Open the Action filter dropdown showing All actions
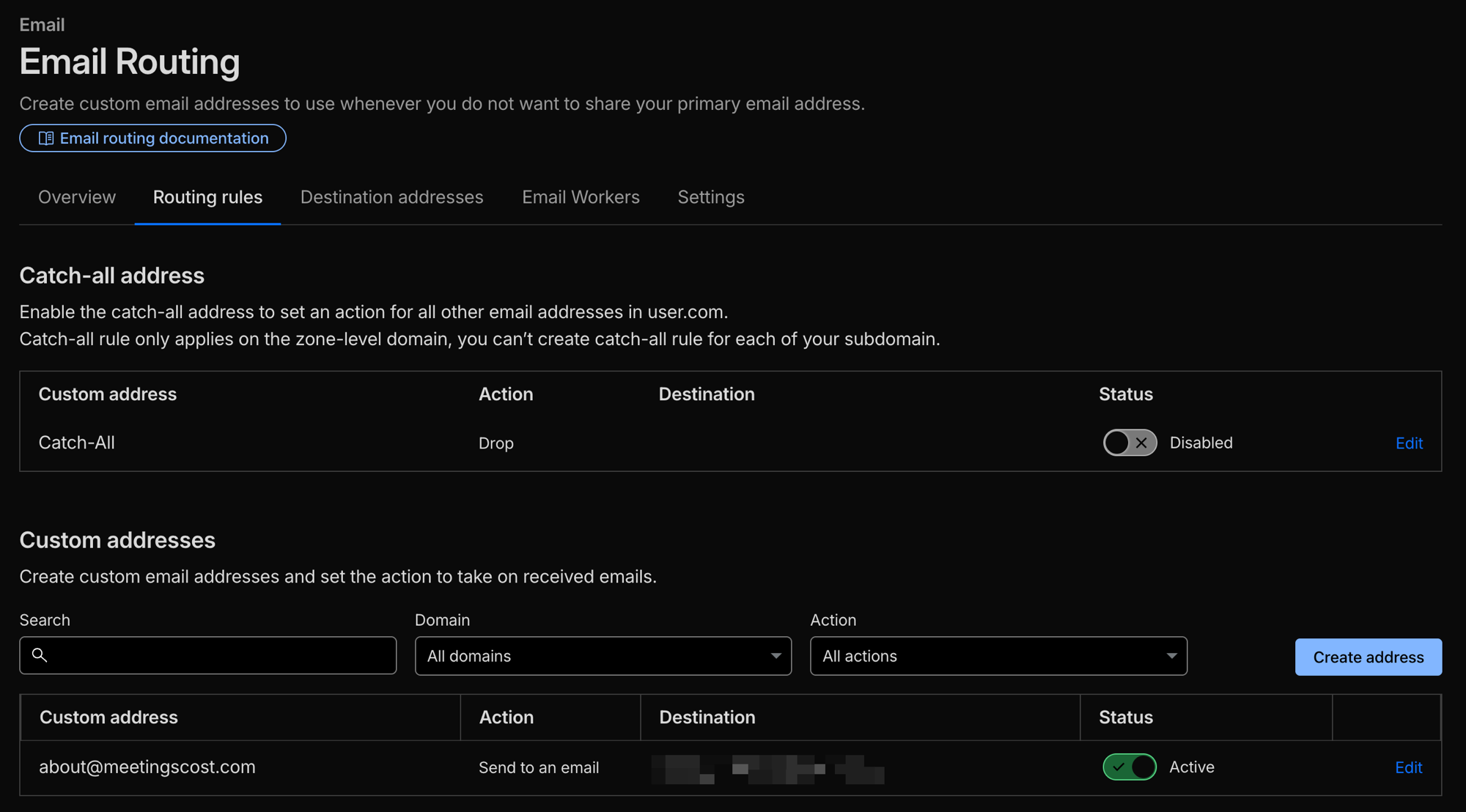The width and height of the screenshot is (1466, 812). tap(998, 656)
